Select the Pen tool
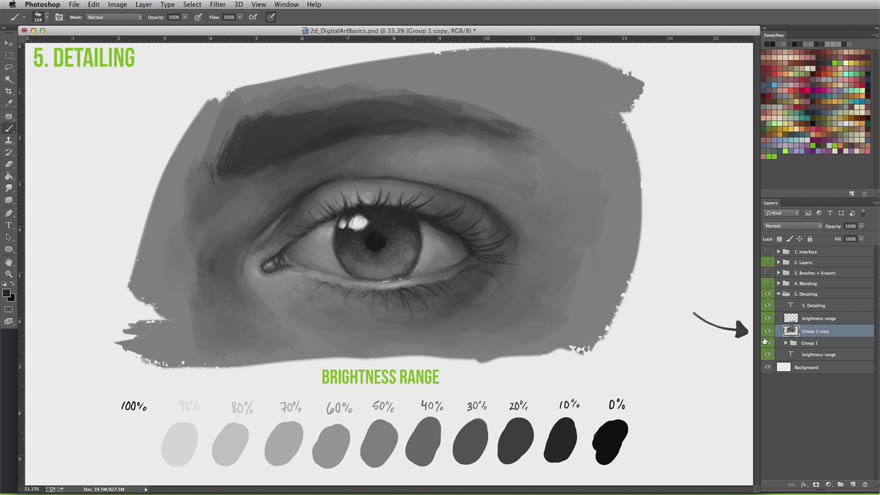Image resolution: width=880 pixels, height=495 pixels. coord(8,213)
